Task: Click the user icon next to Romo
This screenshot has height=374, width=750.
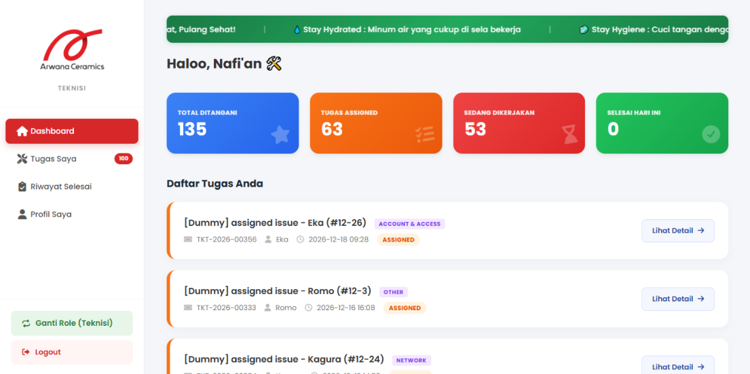Action: (x=268, y=308)
